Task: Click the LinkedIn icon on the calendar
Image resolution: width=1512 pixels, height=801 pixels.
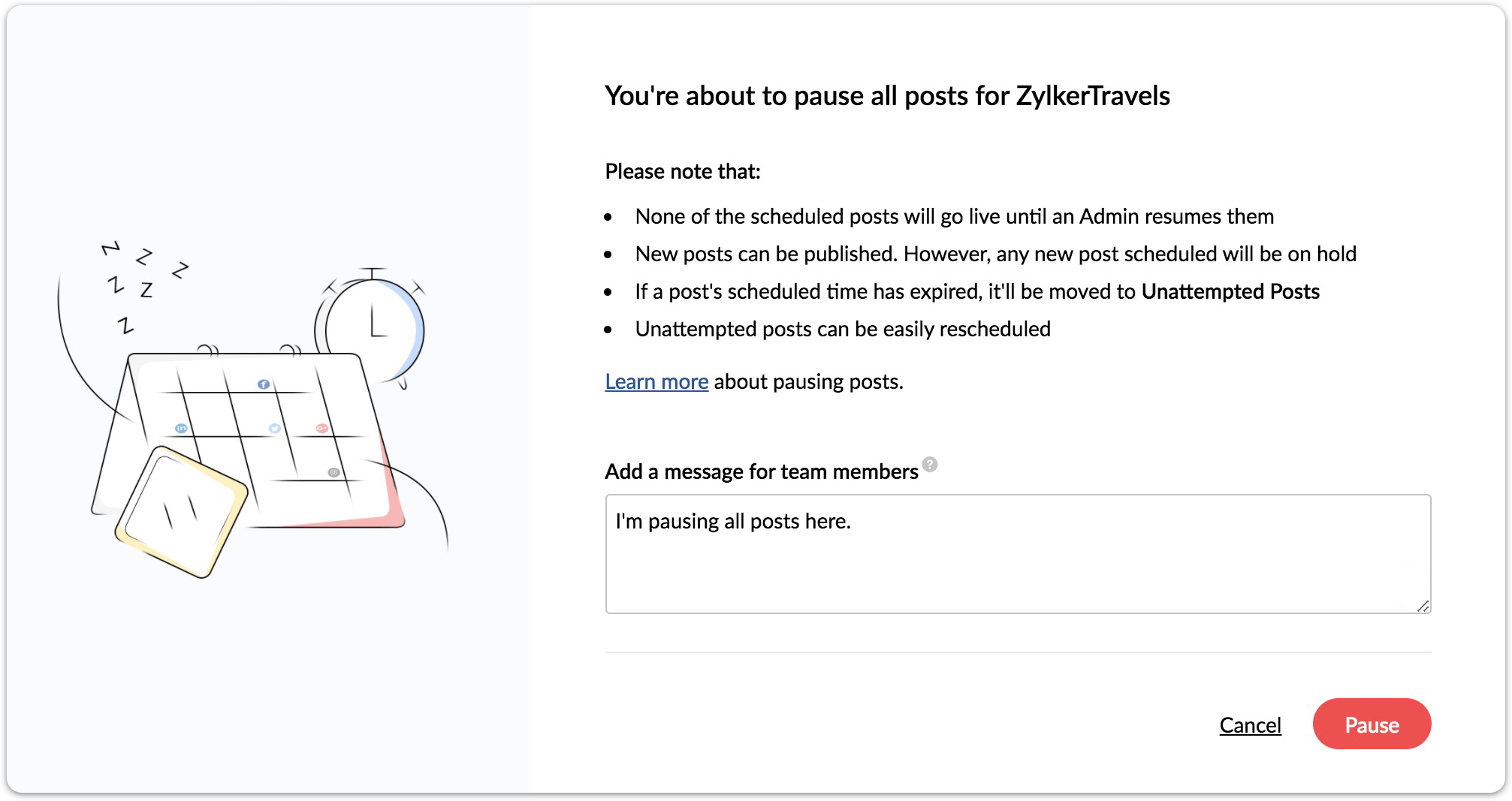Action: pos(181,428)
